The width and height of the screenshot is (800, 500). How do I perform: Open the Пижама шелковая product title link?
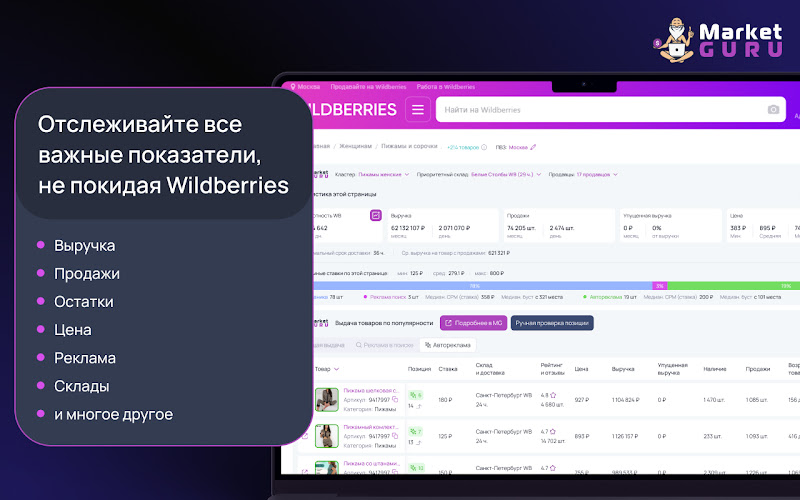[x=371, y=391]
